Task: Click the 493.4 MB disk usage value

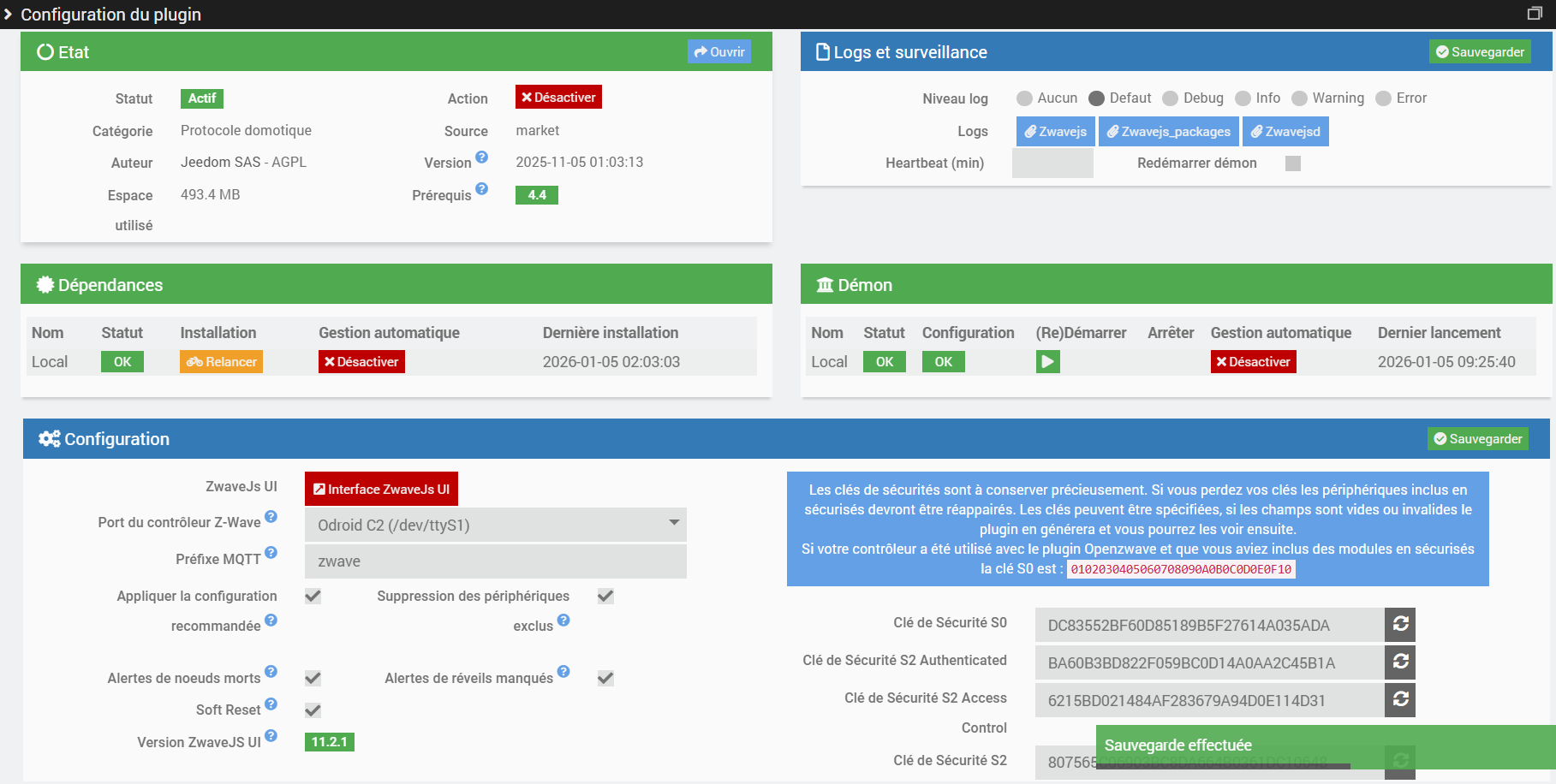Action: click(211, 194)
